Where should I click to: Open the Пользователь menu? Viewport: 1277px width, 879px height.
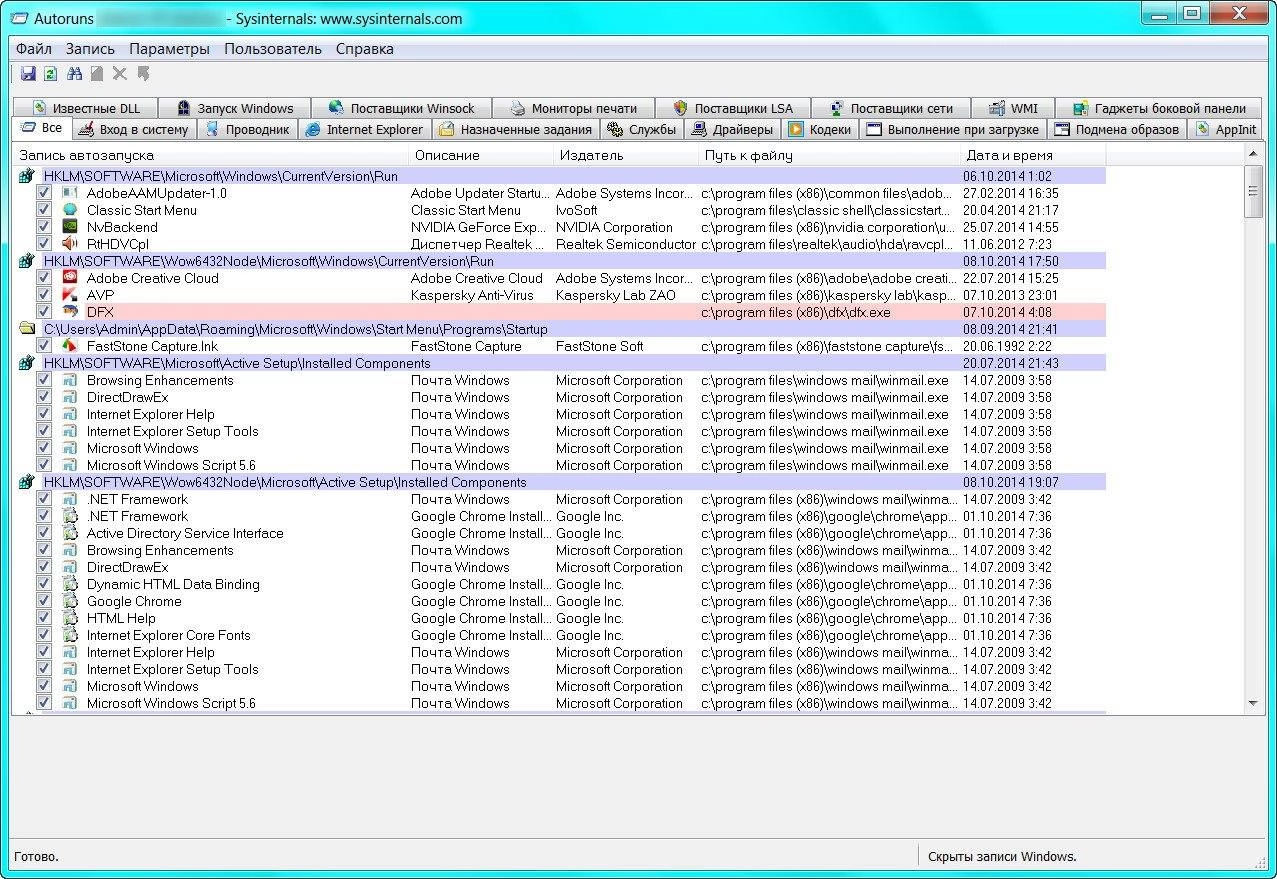click(273, 49)
